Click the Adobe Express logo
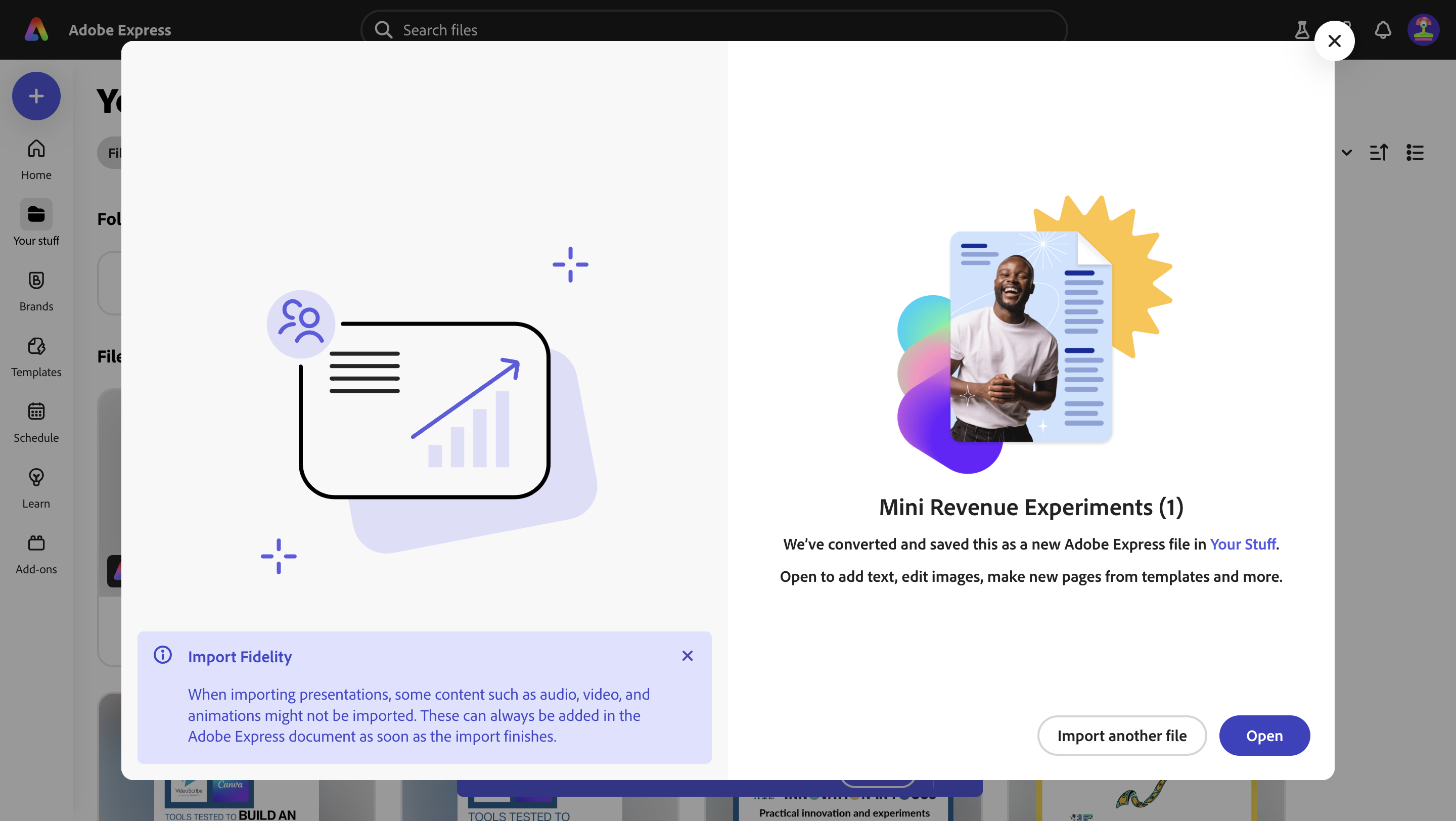Screen dimensions: 1456x821 click(x=36, y=29)
